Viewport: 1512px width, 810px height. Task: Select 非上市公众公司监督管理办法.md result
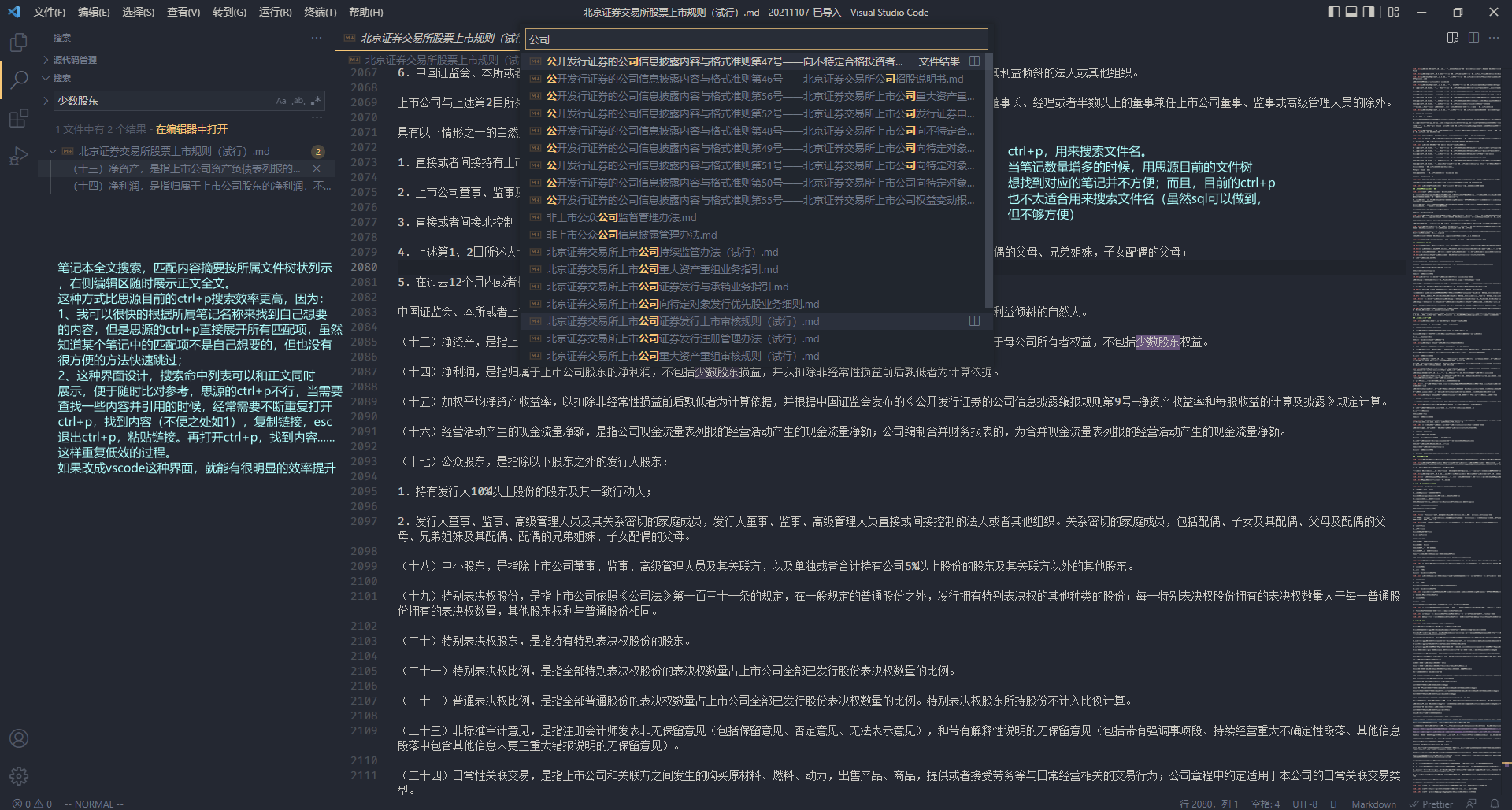[x=754, y=217]
